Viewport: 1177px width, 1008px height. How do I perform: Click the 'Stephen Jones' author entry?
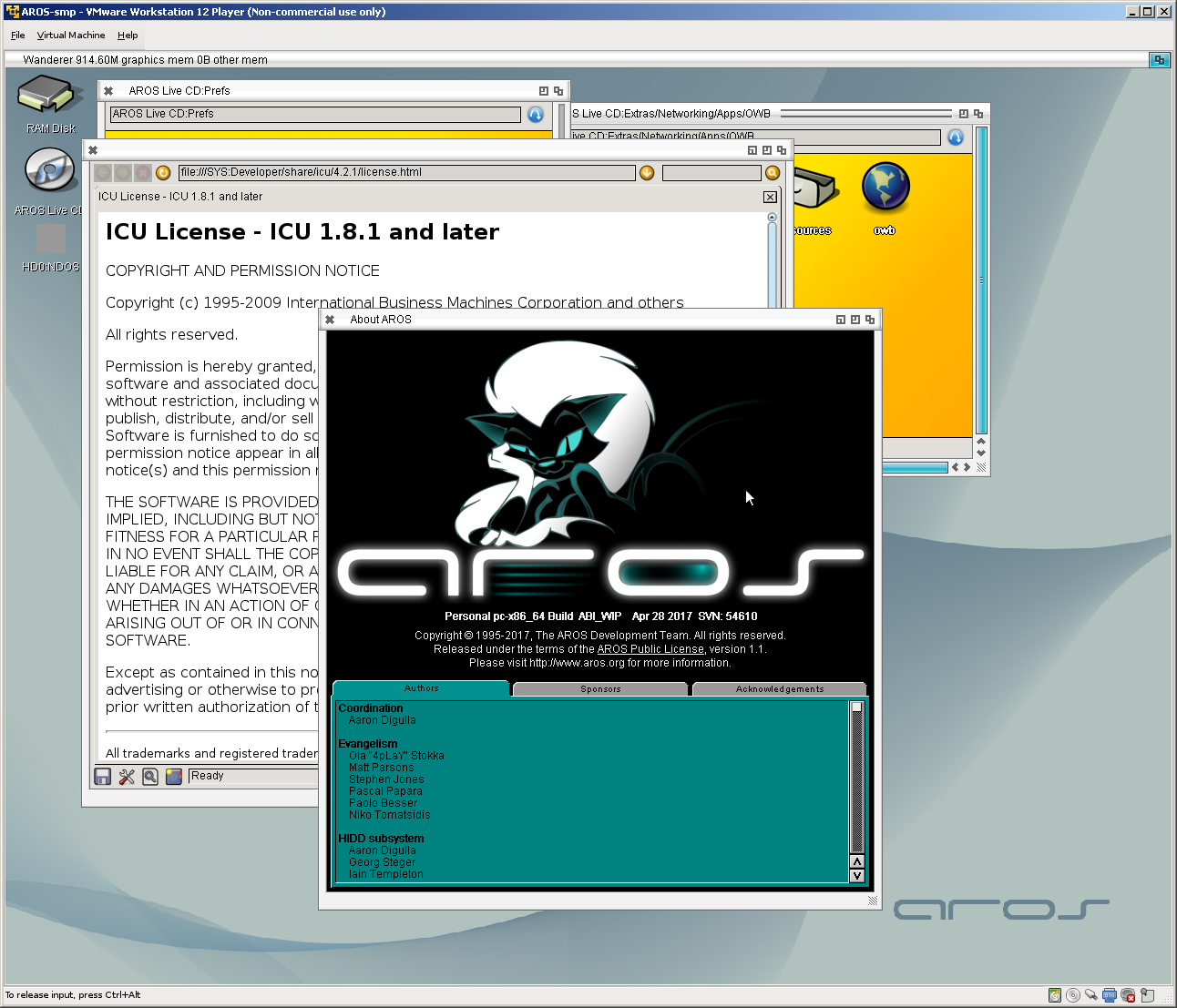tap(386, 779)
